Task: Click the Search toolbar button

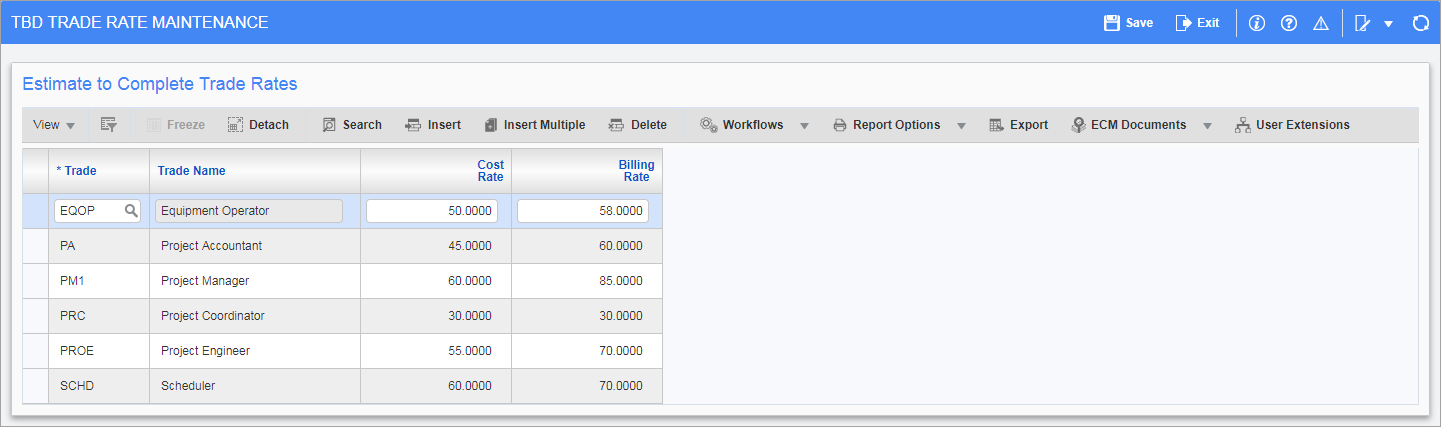Action: coord(351,125)
